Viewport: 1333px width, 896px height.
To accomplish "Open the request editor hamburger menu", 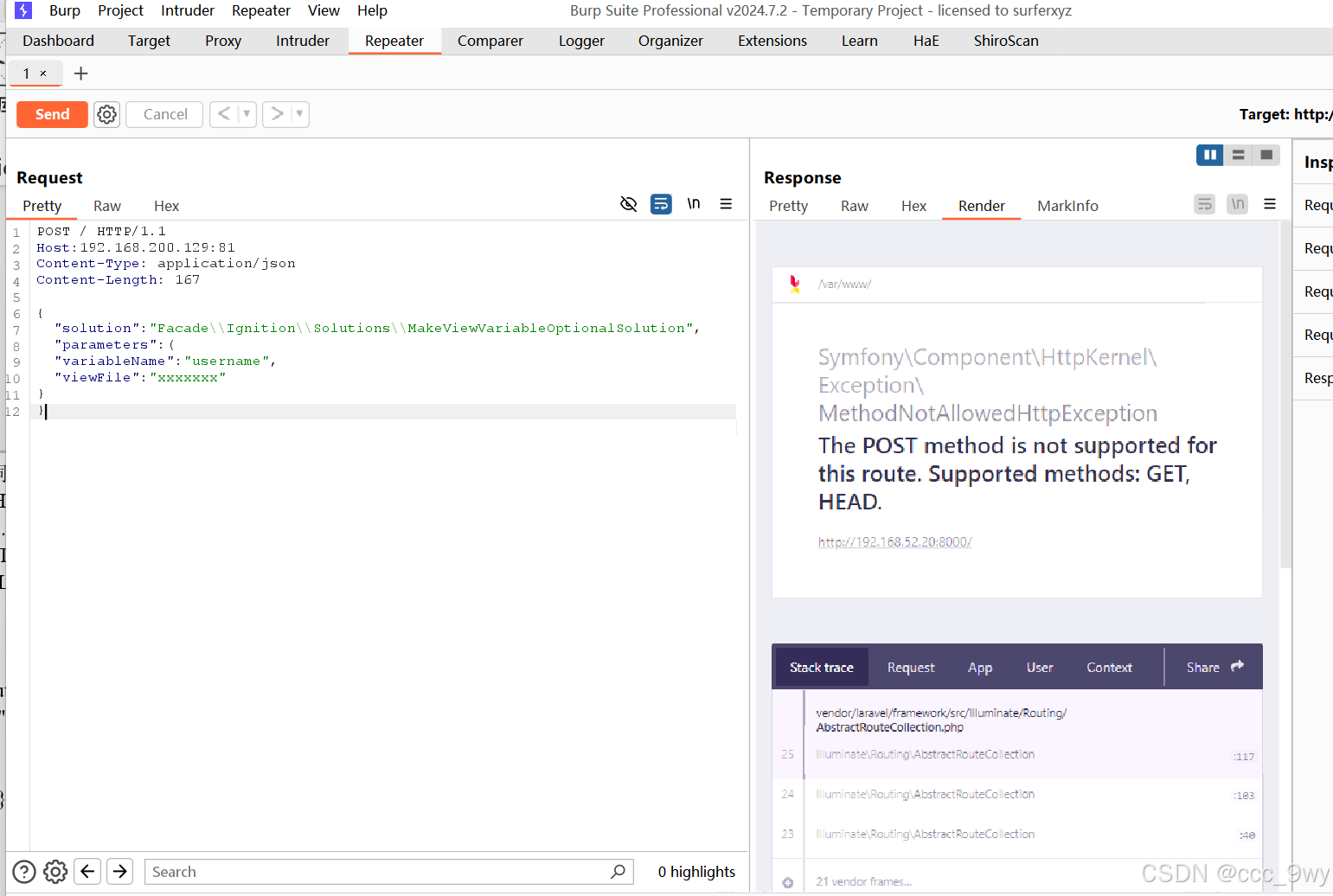I will click(726, 204).
